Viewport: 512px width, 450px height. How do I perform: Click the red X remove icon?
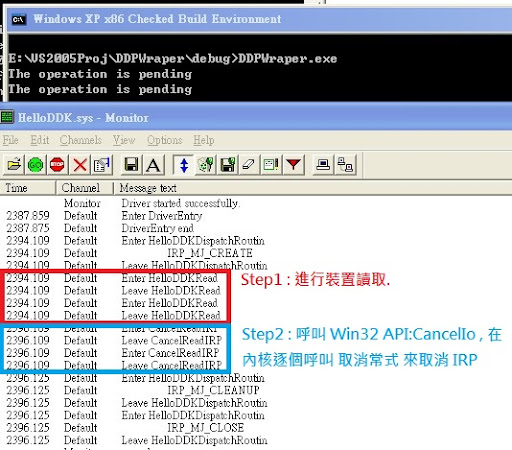point(80,165)
